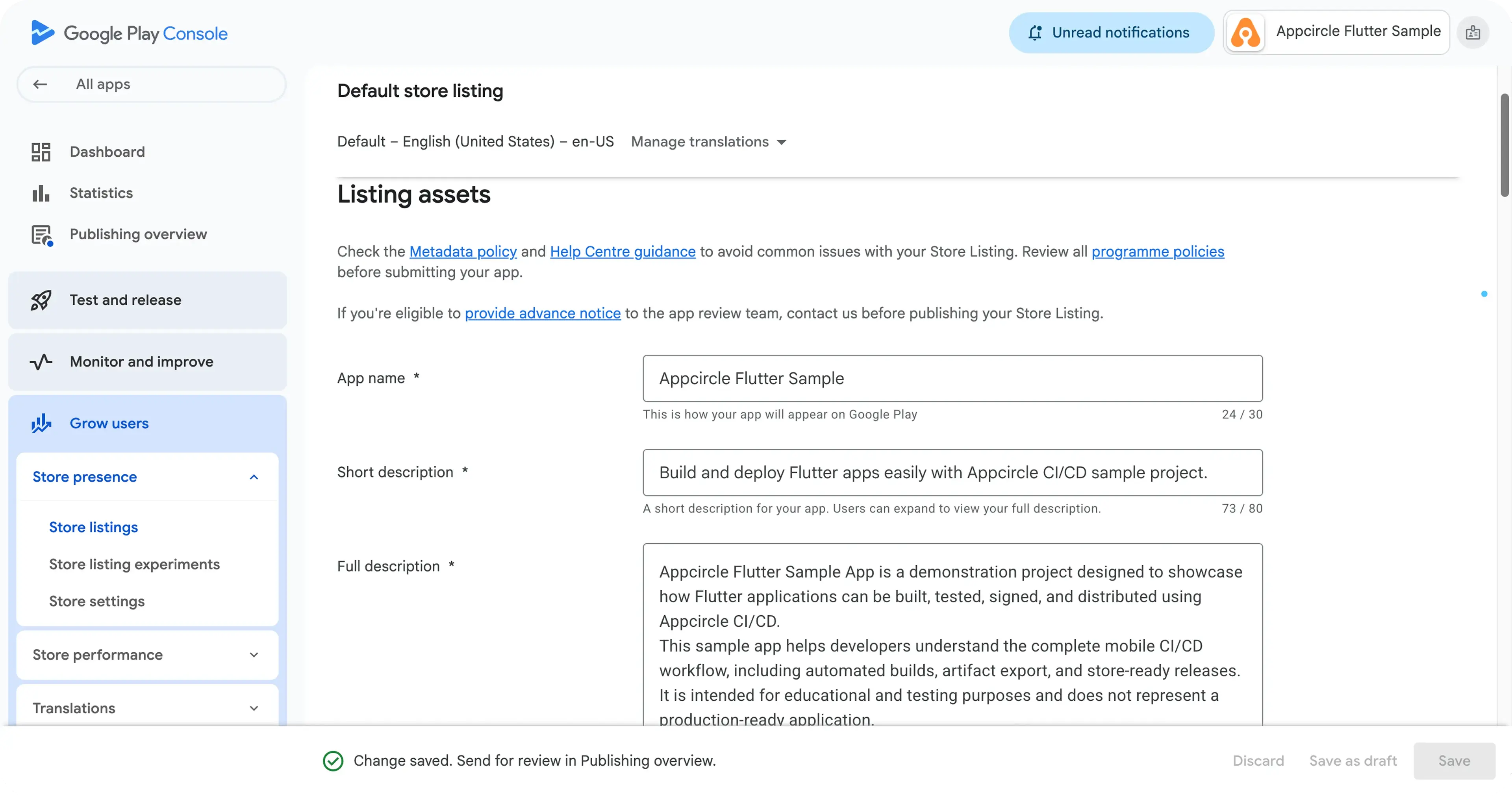1512x796 pixels.
Task: Click Save as draft
Action: pos(1353,761)
